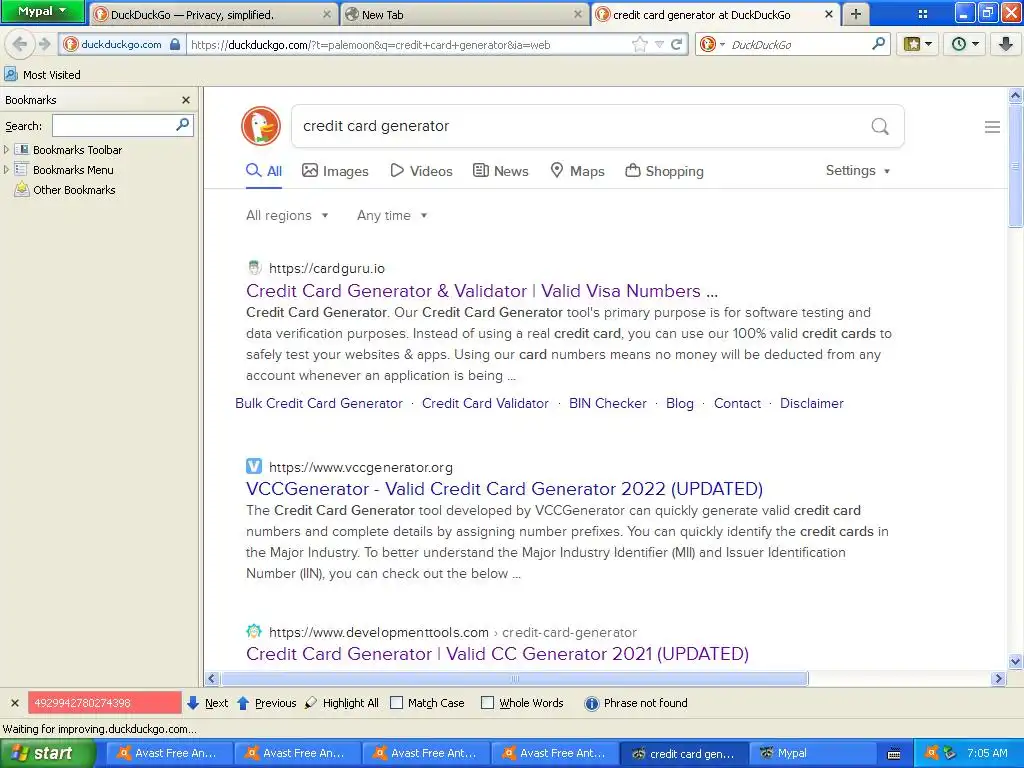Click the Previous find arrow
Viewport: 1024px width, 768px height.
(266, 703)
